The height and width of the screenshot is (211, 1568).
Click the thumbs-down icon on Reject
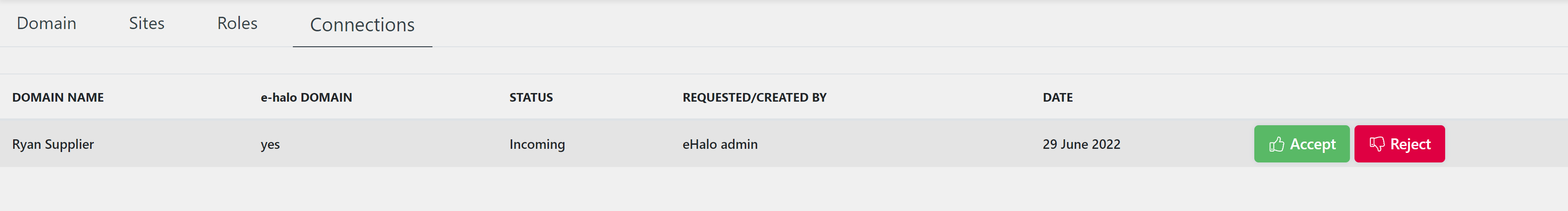pos(1376,144)
